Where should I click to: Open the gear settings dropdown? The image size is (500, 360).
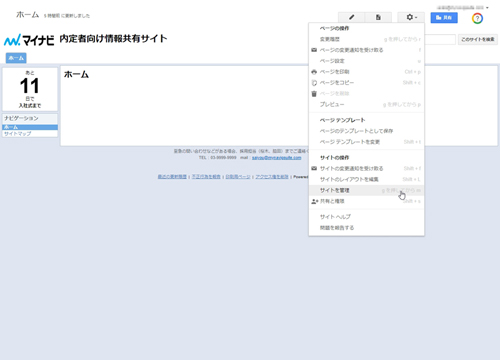pos(411,17)
